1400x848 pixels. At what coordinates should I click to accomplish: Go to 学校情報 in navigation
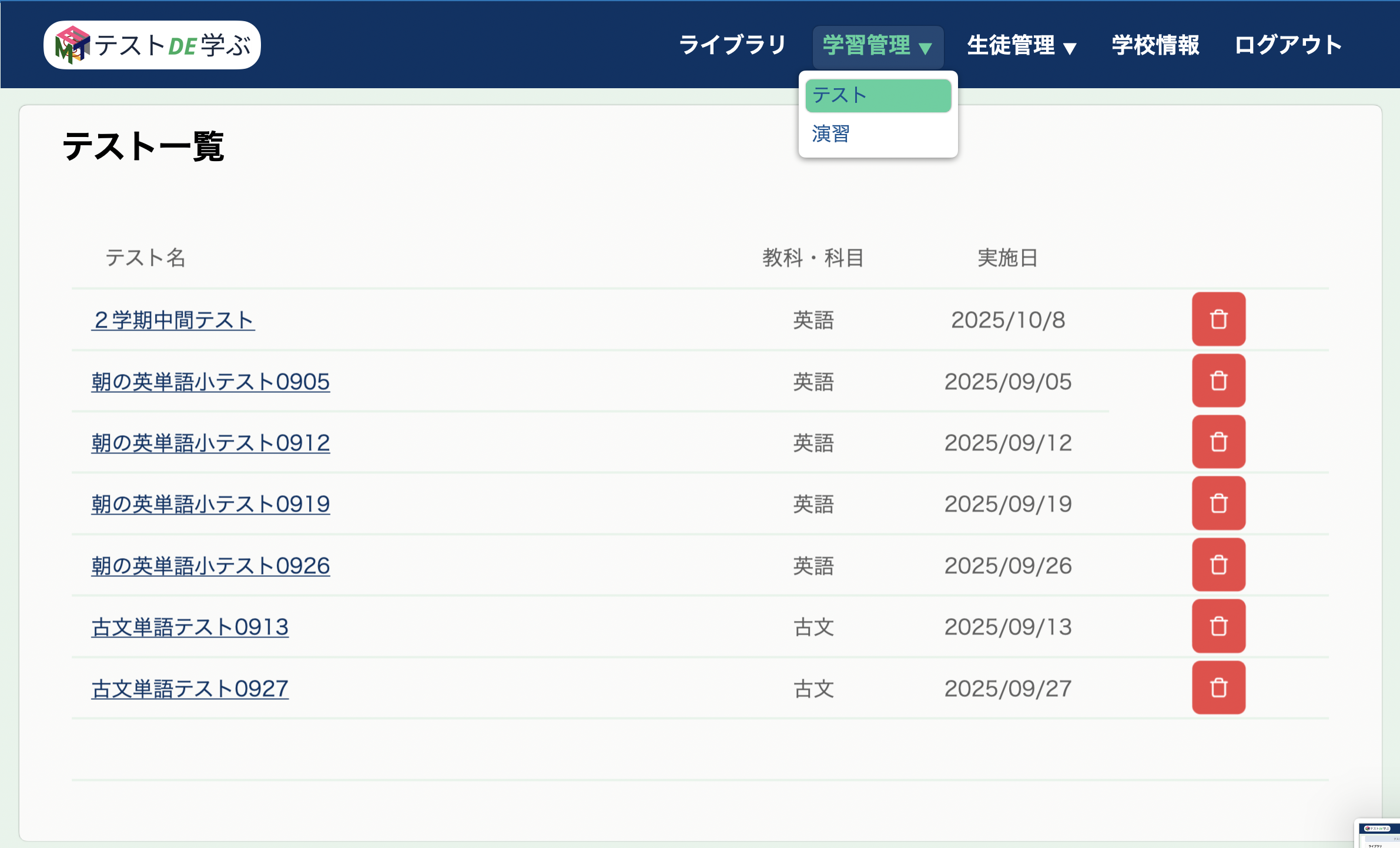(x=1155, y=45)
